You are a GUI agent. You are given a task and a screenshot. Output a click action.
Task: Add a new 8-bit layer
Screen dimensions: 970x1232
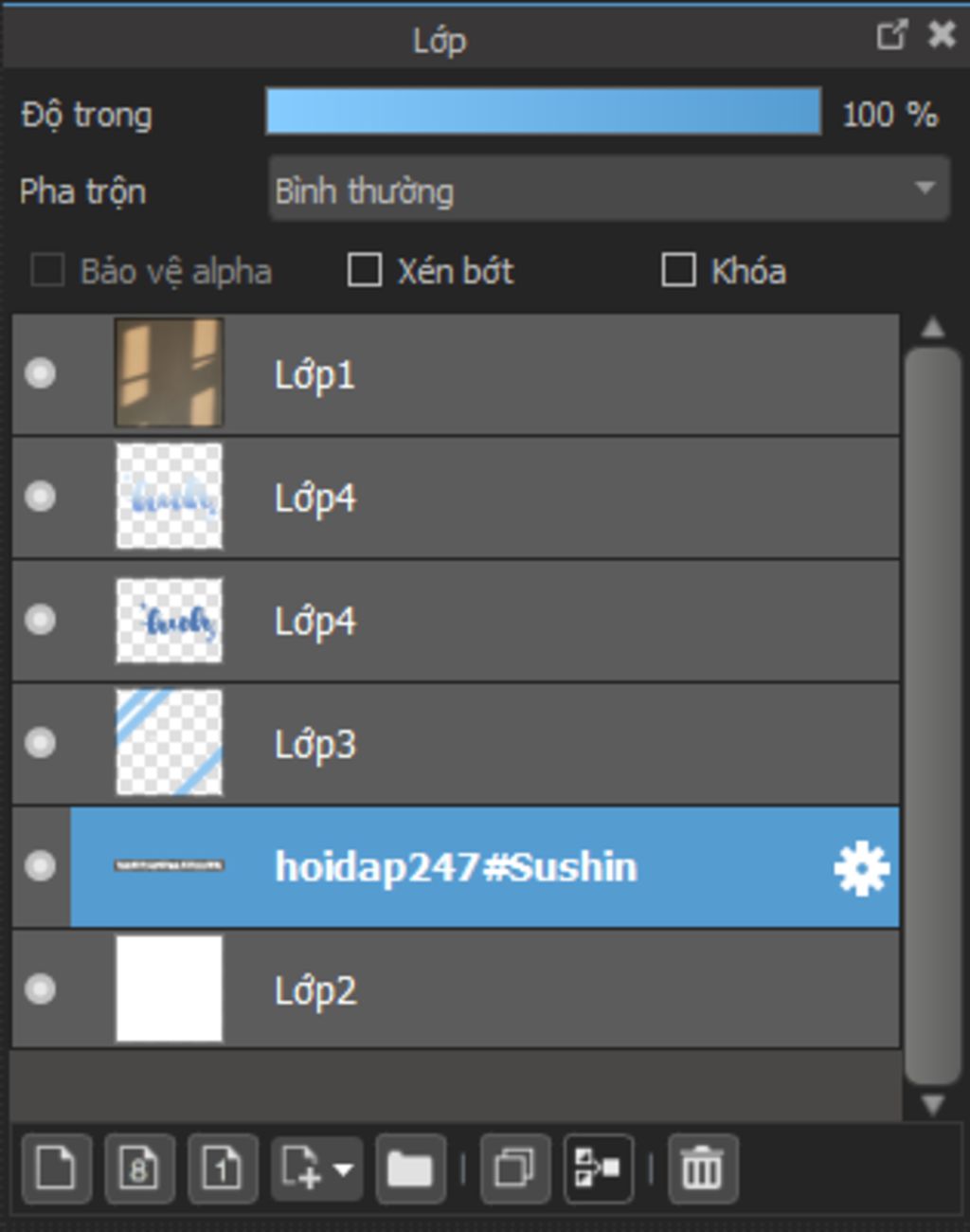pyautogui.click(x=139, y=1168)
